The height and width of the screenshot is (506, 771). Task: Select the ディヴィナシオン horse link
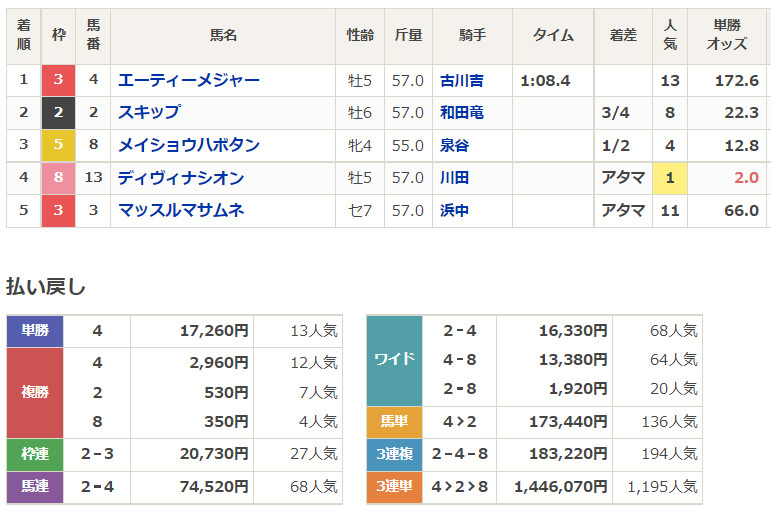click(181, 179)
